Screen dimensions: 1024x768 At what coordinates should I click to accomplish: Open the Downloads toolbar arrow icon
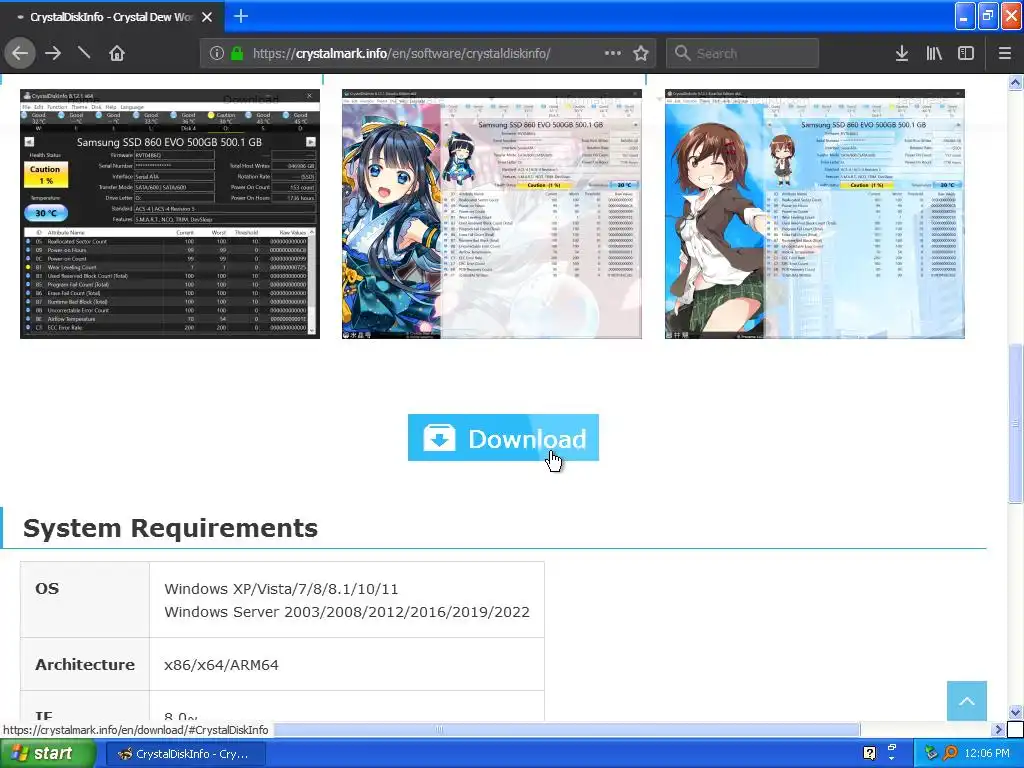tap(902, 53)
